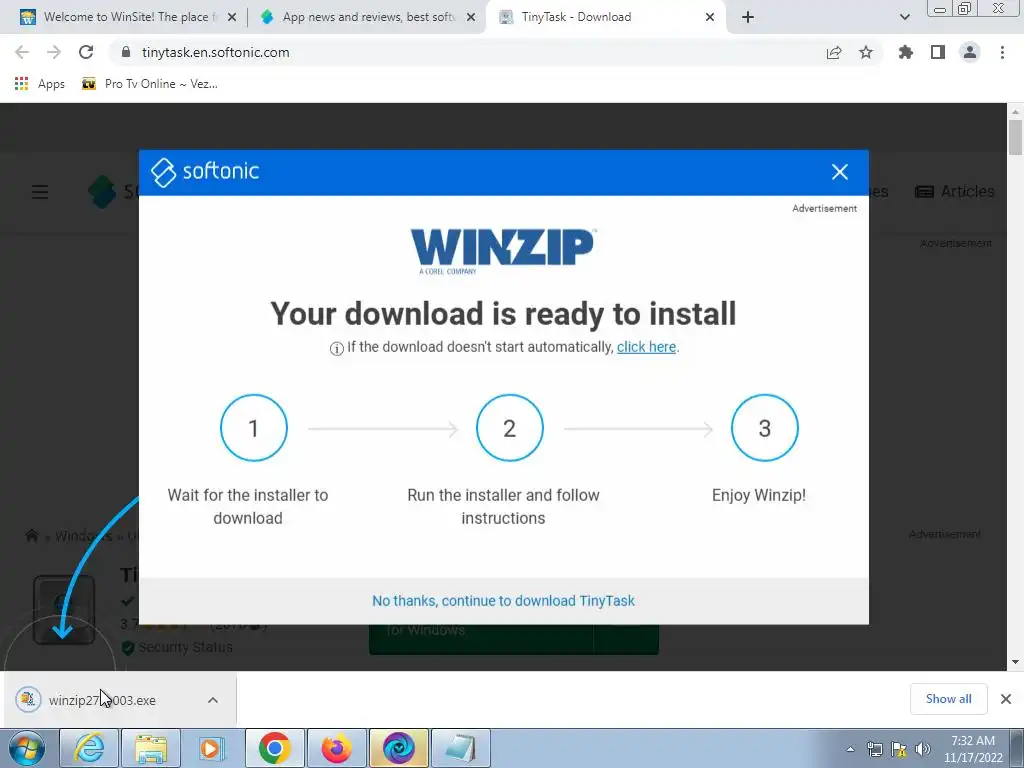1024x768 pixels.
Task: Click the clock showing 7:32 AM
Action: (x=973, y=749)
